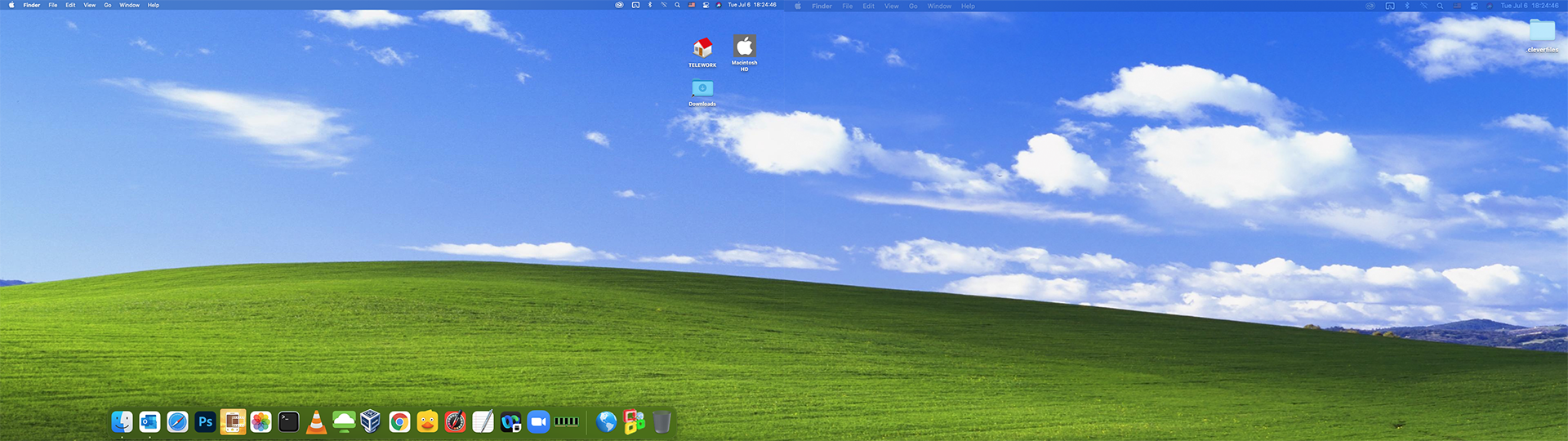
Task: Launch Photoshop from the Dock
Action: [x=205, y=421]
